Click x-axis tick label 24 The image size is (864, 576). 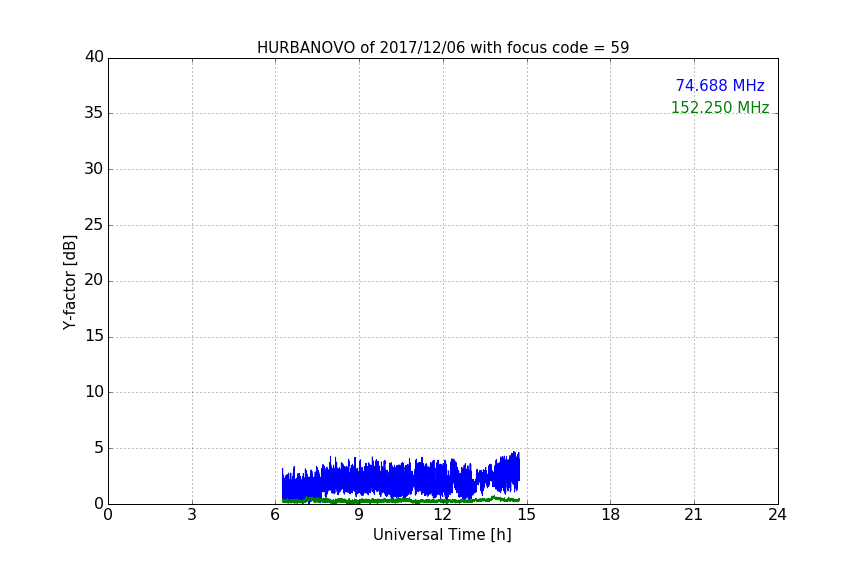point(777,515)
